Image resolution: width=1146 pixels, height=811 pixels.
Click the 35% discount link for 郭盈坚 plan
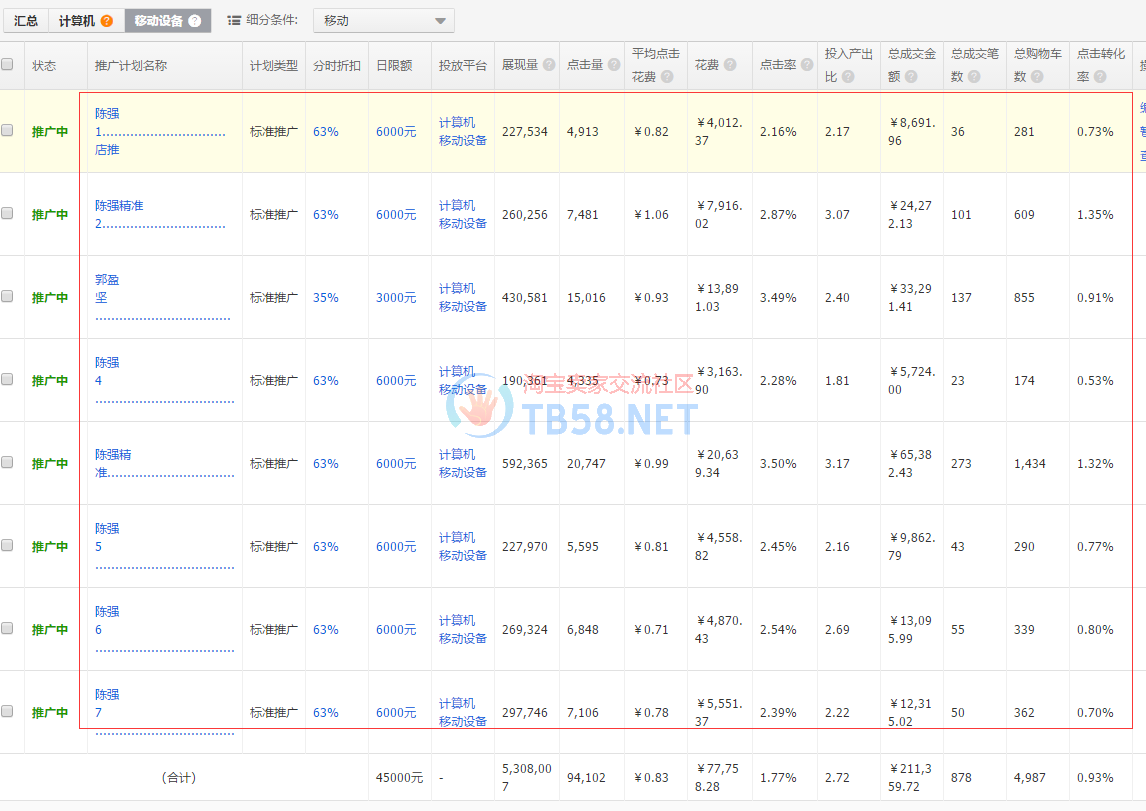coord(325,297)
